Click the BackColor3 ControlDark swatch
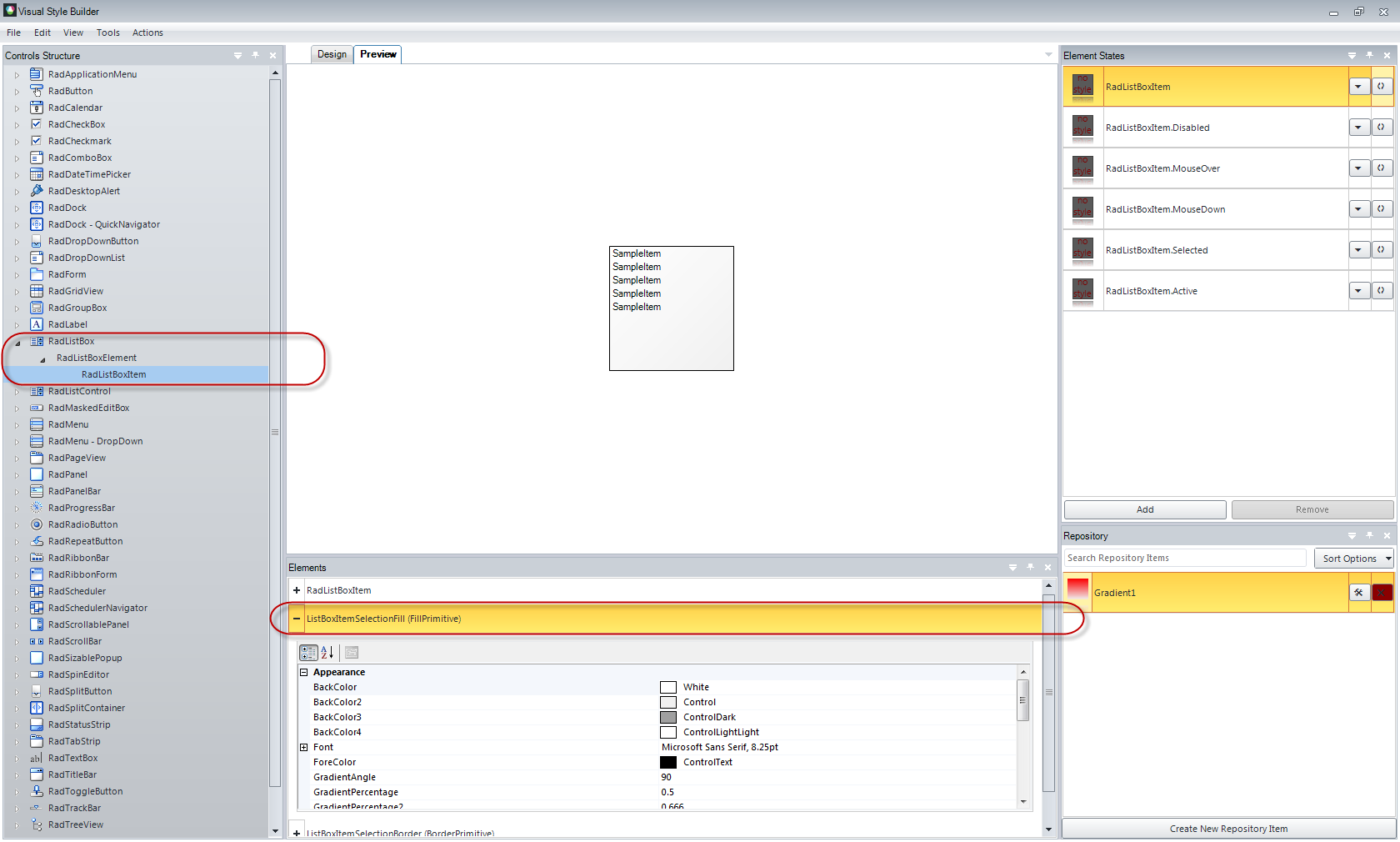Image resolution: width=1400 pixels, height=842 pixels. point(668,717)
